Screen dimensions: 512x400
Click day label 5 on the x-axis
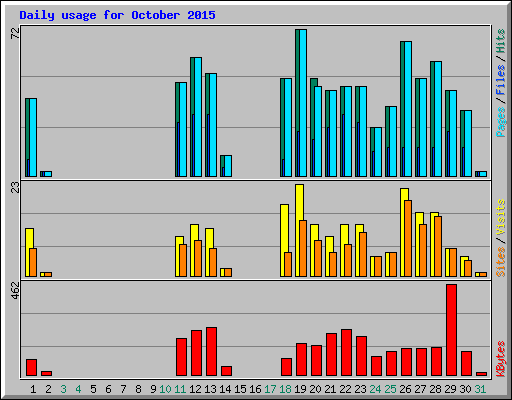tap(93, 389)
